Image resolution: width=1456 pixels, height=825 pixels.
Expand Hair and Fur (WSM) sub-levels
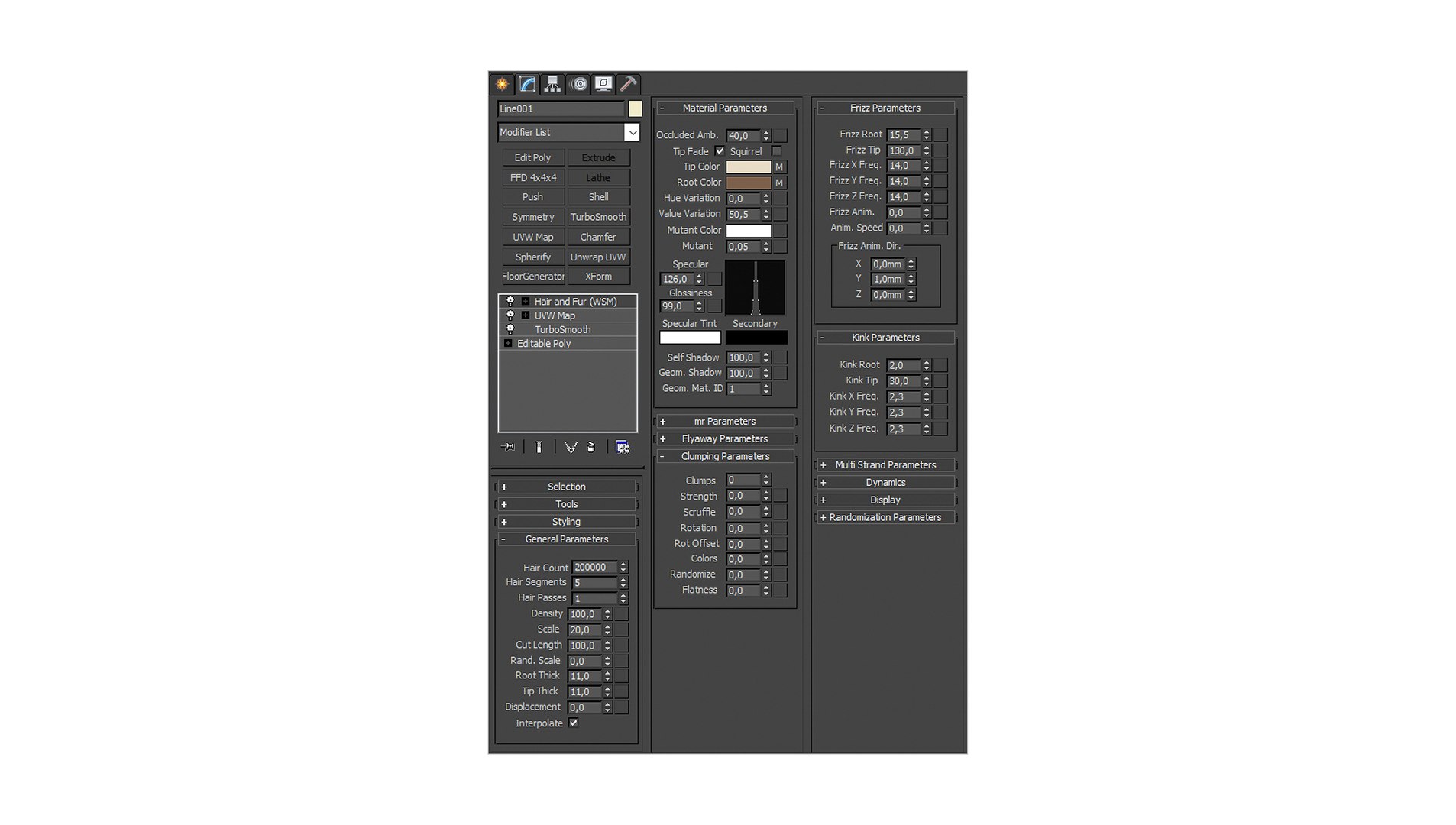pyautogui.click(x=526, y=302)
